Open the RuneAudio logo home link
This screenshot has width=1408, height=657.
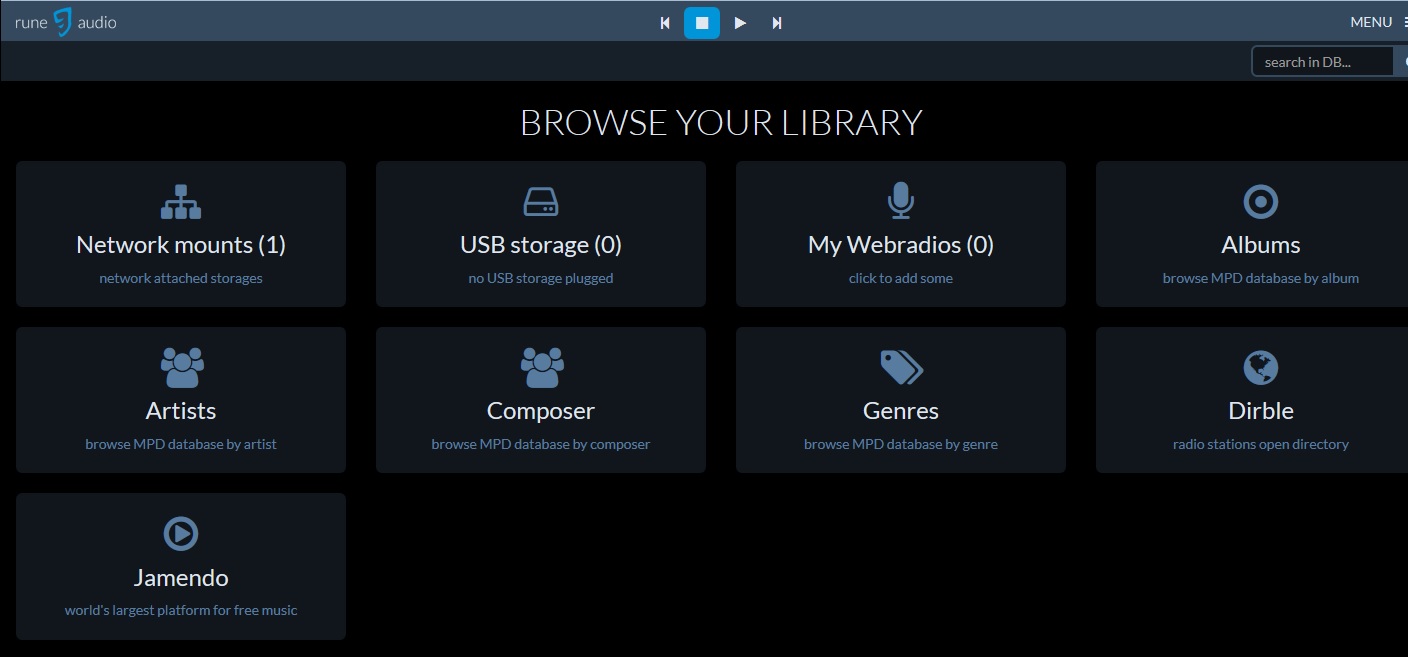click(66, 22)
